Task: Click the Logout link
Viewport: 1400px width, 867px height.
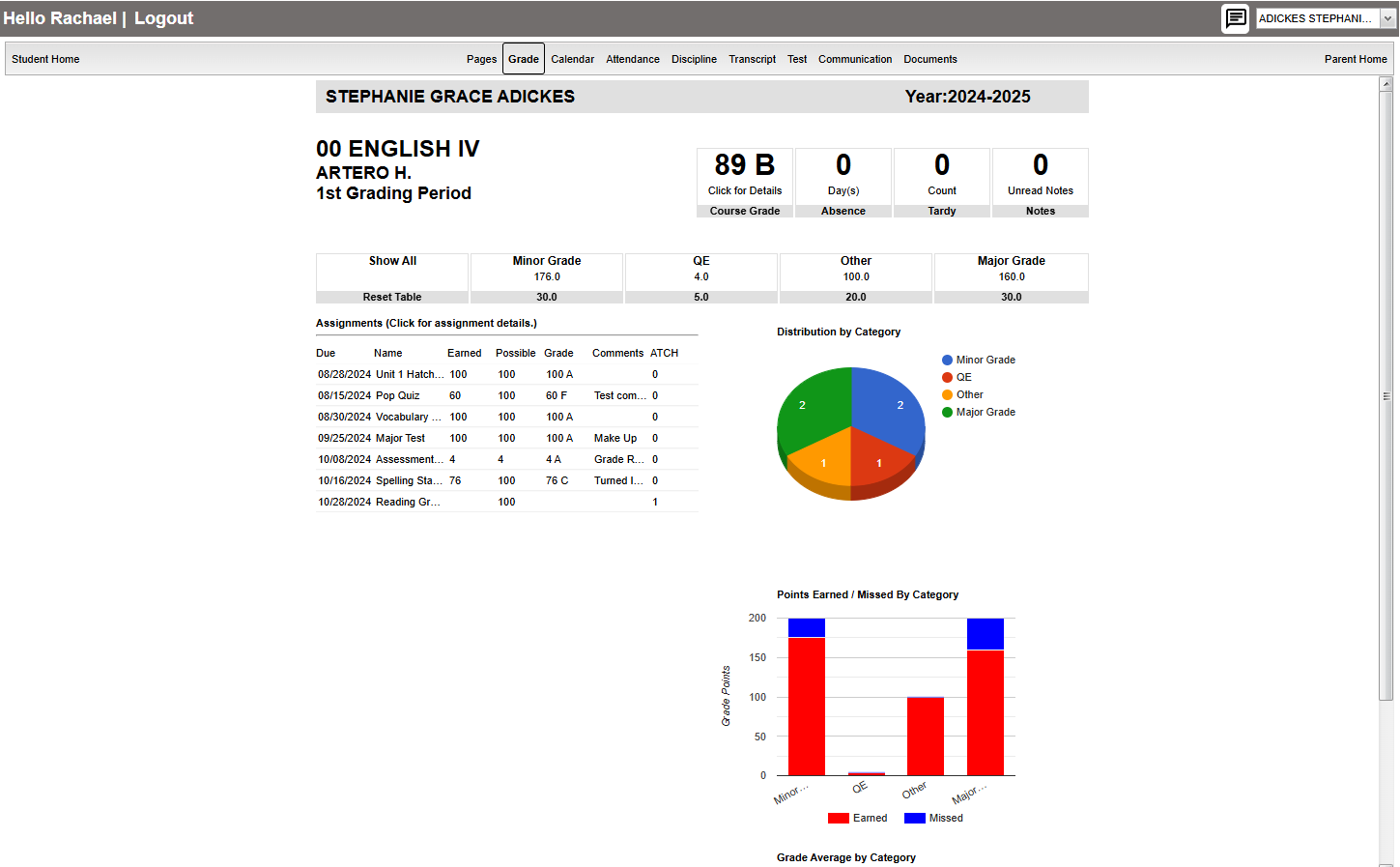Action: click(x=163, y=18)
